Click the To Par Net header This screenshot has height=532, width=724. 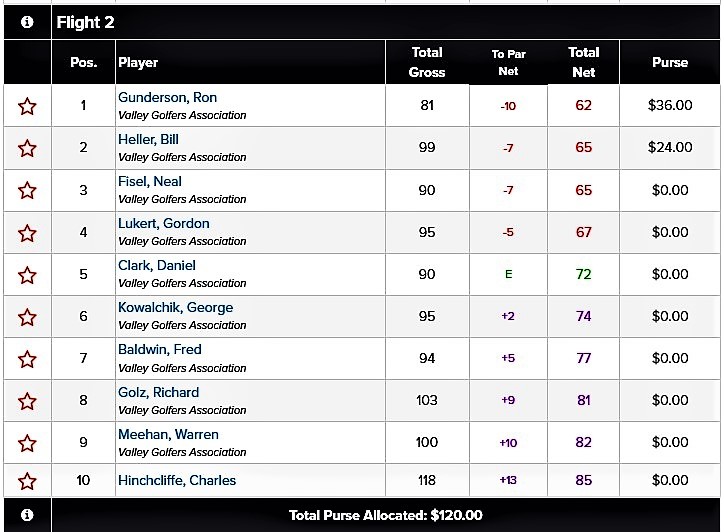[508, 62]
